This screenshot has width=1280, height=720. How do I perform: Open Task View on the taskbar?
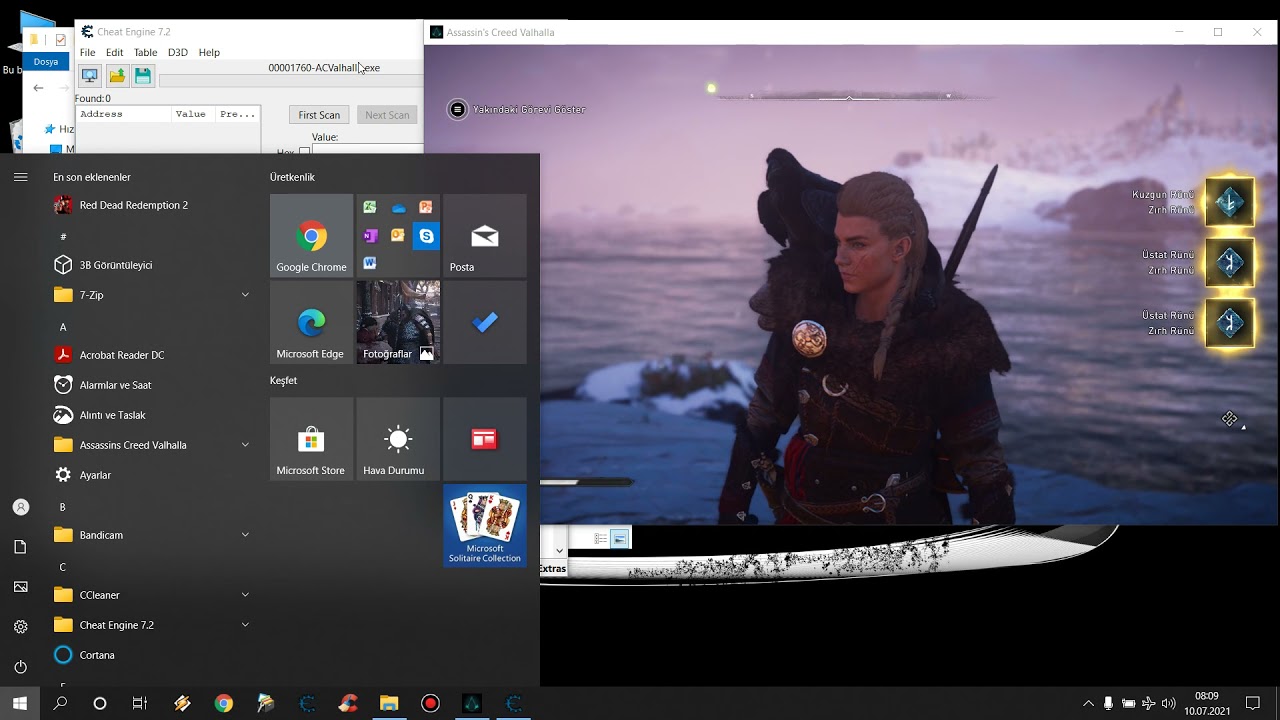coord(140,704)
